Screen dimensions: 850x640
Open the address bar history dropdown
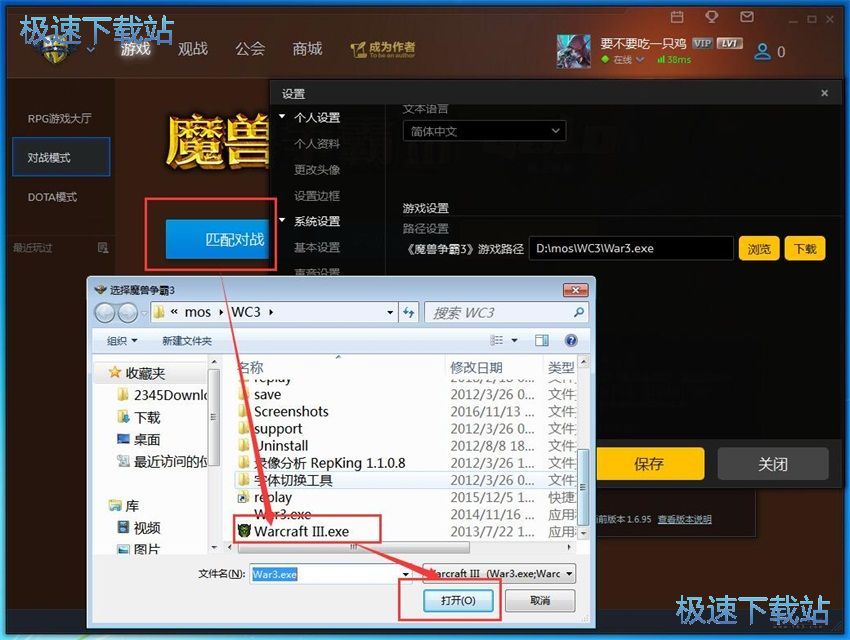click(390, 313)
